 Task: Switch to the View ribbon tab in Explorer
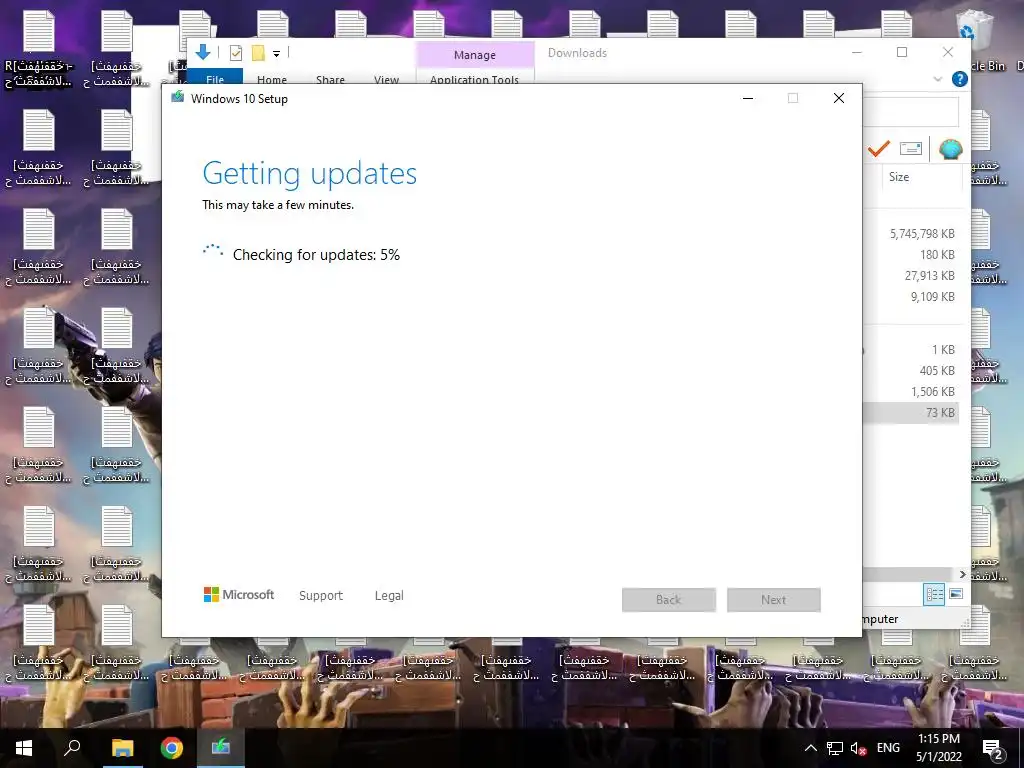pyautogui.click(x=387, y=78)
